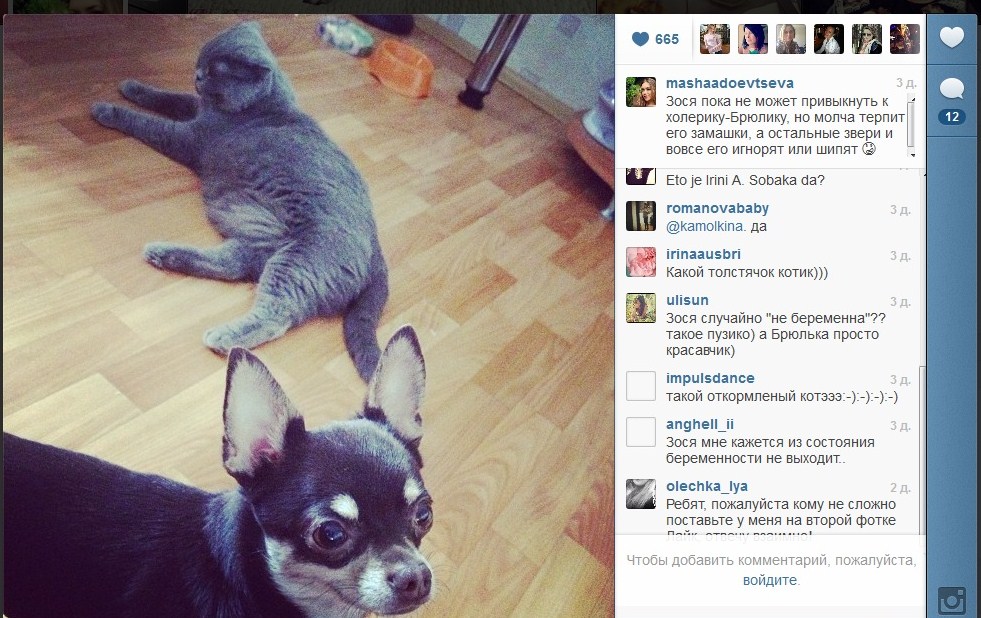Image resolution: width=981 pixels, height=618 pixels.
Task: Open the last liker avatar in the row
Action: click(x=905, y=39)
